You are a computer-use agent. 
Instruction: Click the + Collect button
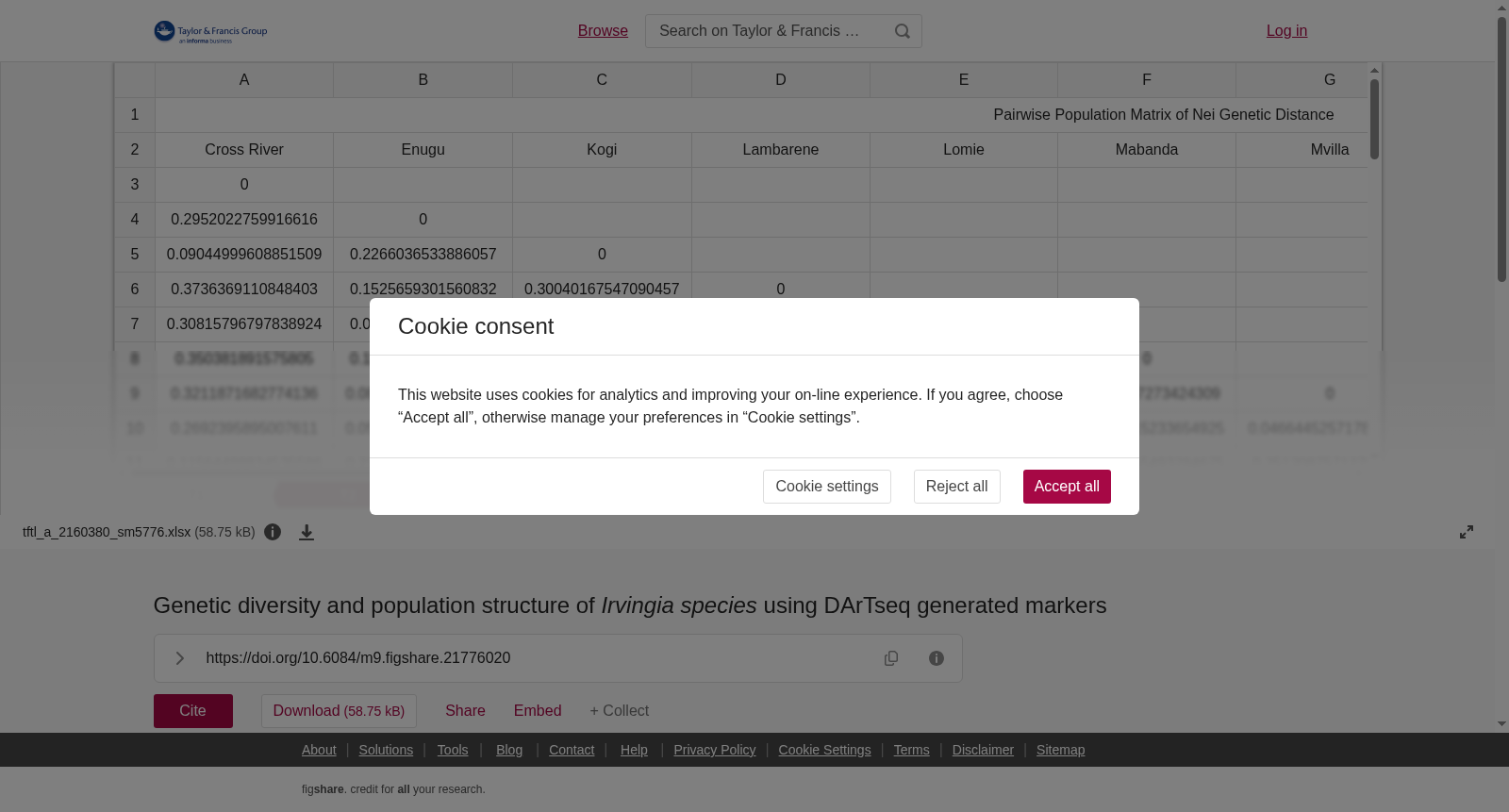pyautogui.click(x=620, y=711)
